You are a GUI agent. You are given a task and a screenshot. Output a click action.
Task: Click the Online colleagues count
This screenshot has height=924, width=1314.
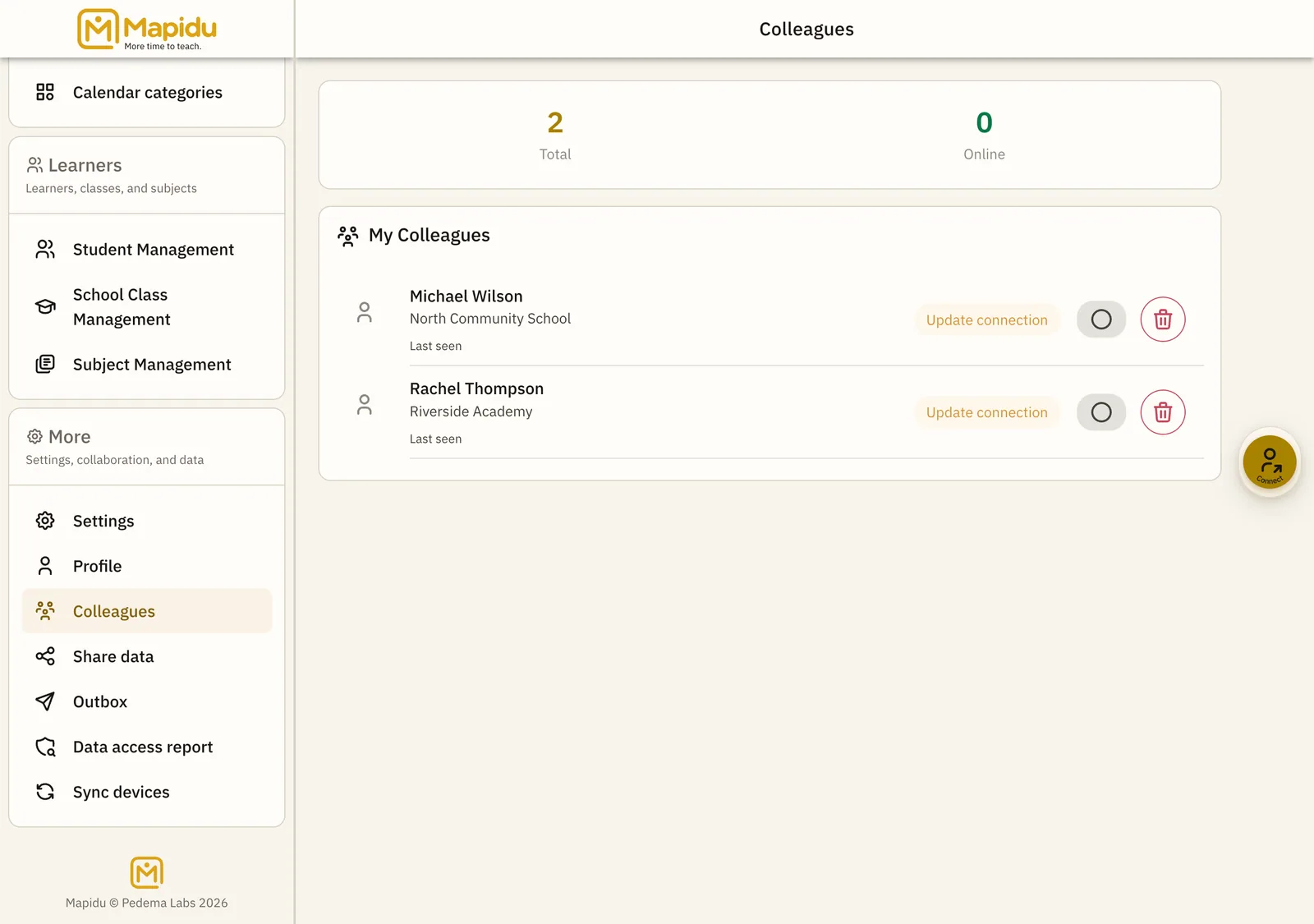[x=984, y=123]
